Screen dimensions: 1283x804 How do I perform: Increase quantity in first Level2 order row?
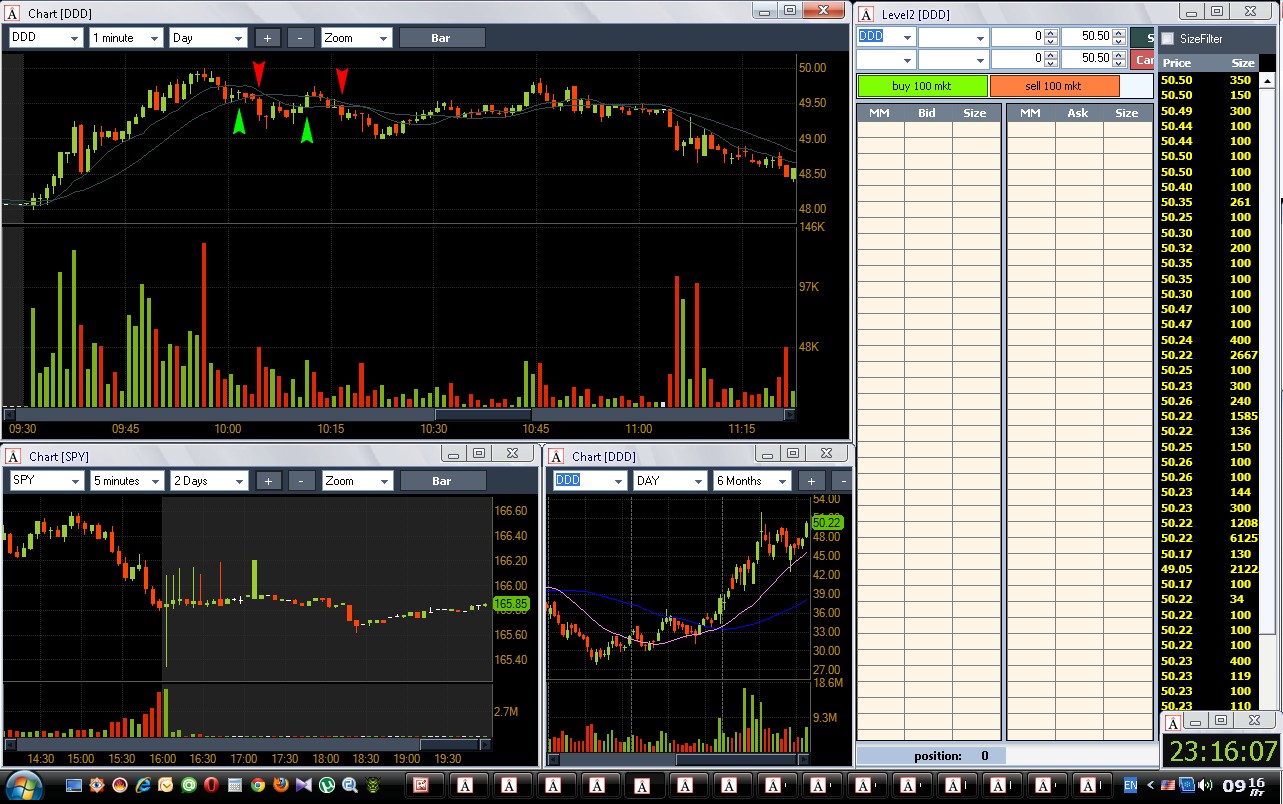1051,32
